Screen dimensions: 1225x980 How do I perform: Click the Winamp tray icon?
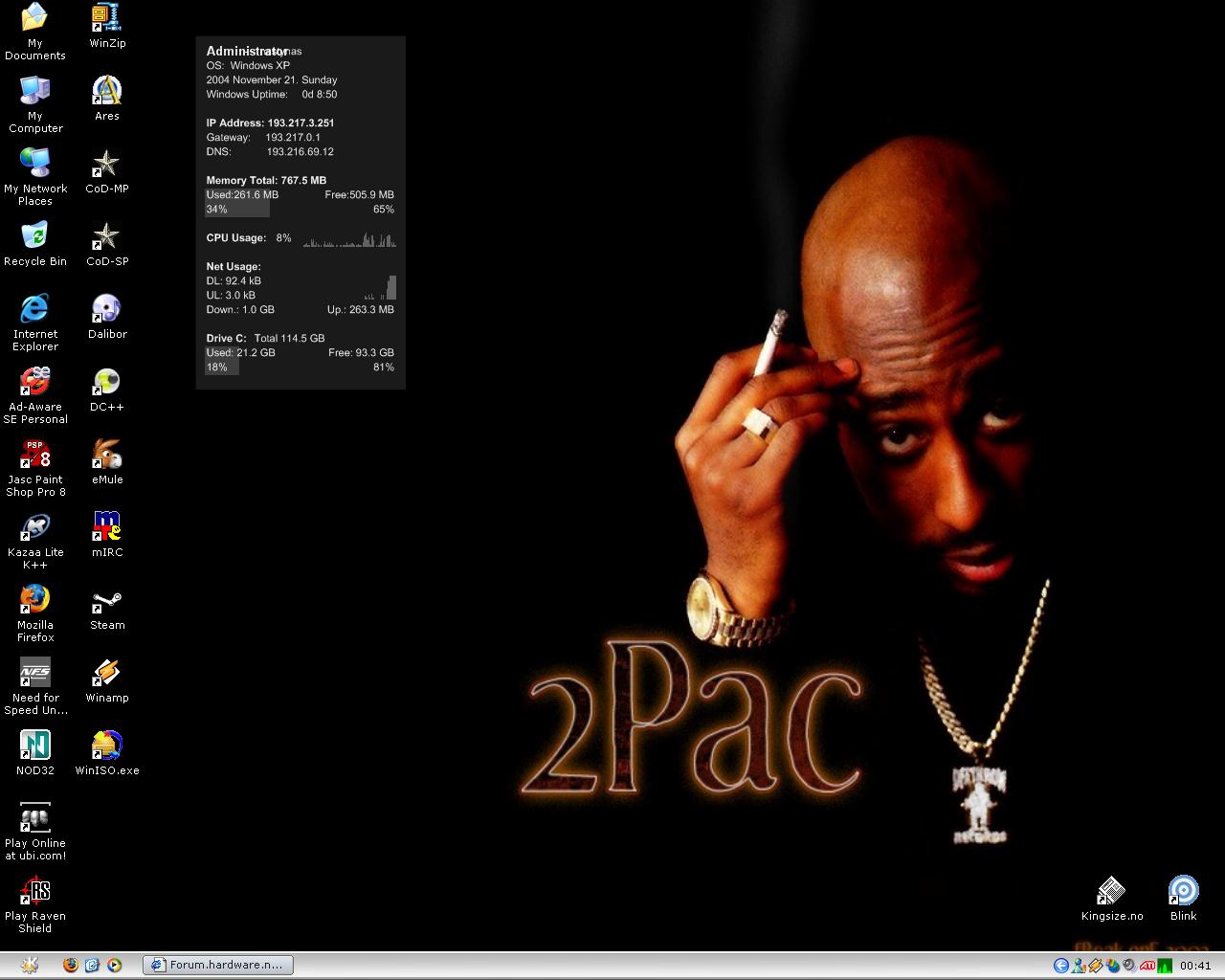[x=1095, y=966]
